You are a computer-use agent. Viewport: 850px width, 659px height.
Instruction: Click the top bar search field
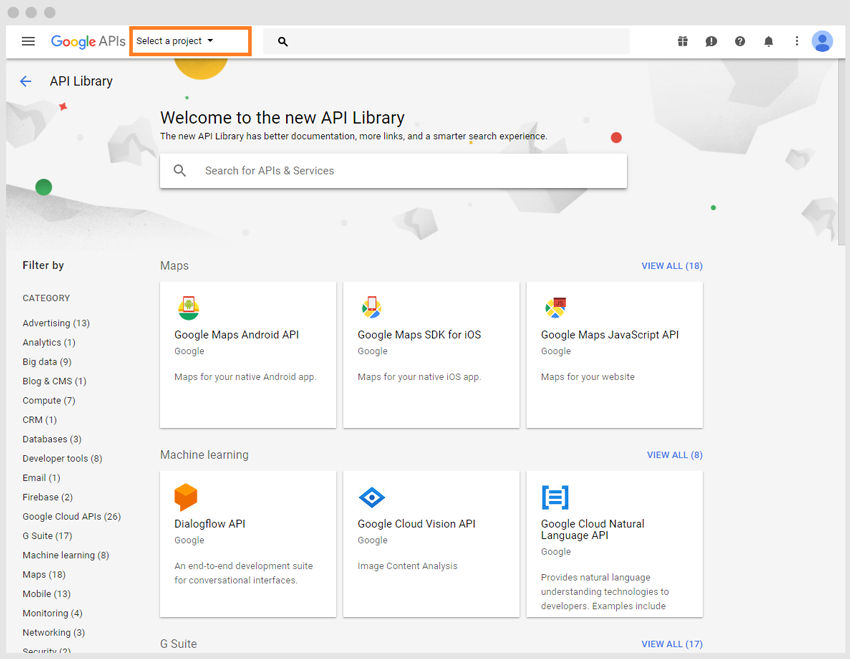tap(446, 41)
